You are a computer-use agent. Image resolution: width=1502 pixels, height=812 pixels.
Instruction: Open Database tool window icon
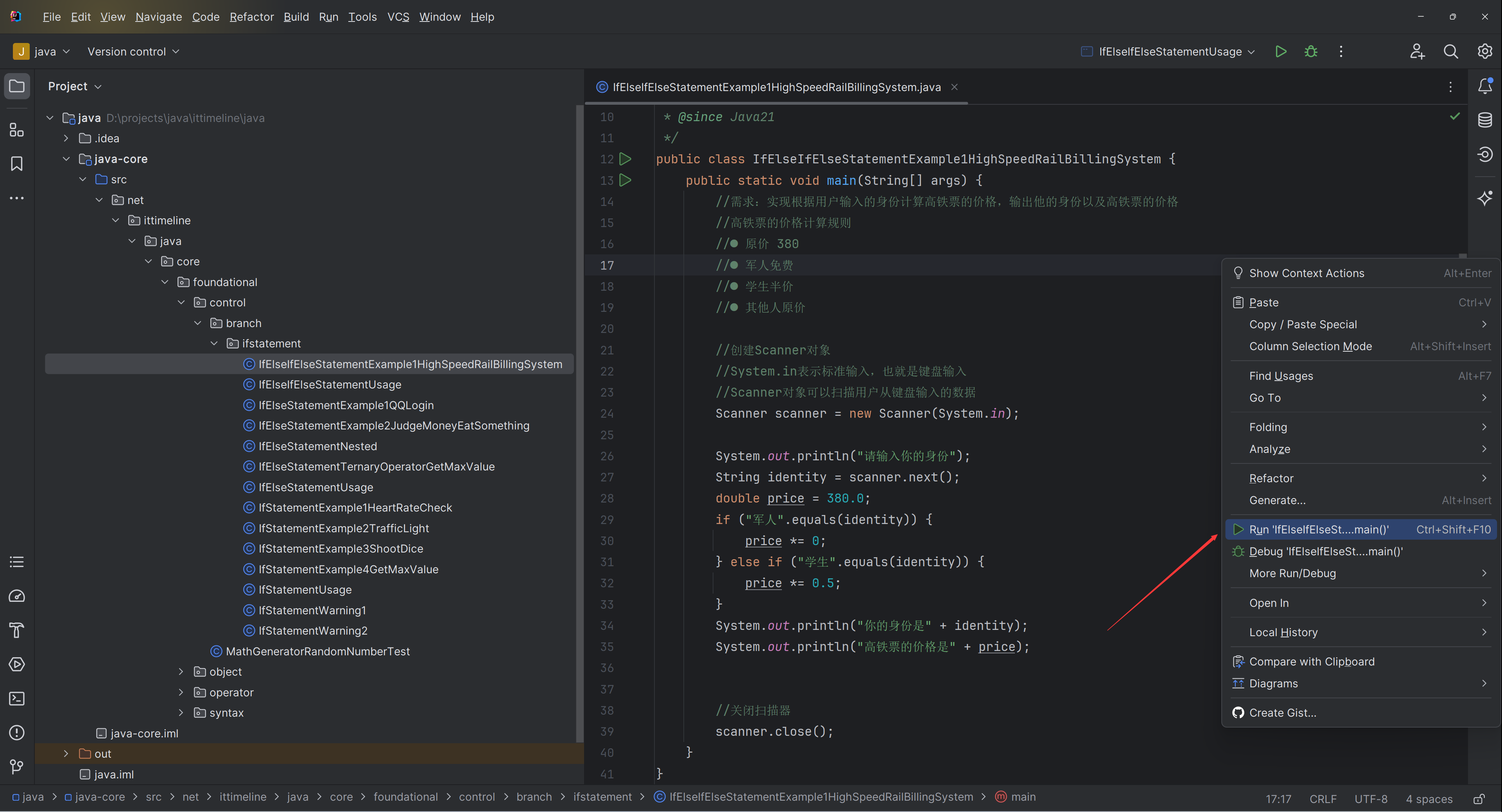pyautogui.click(x=1484, y=120)
